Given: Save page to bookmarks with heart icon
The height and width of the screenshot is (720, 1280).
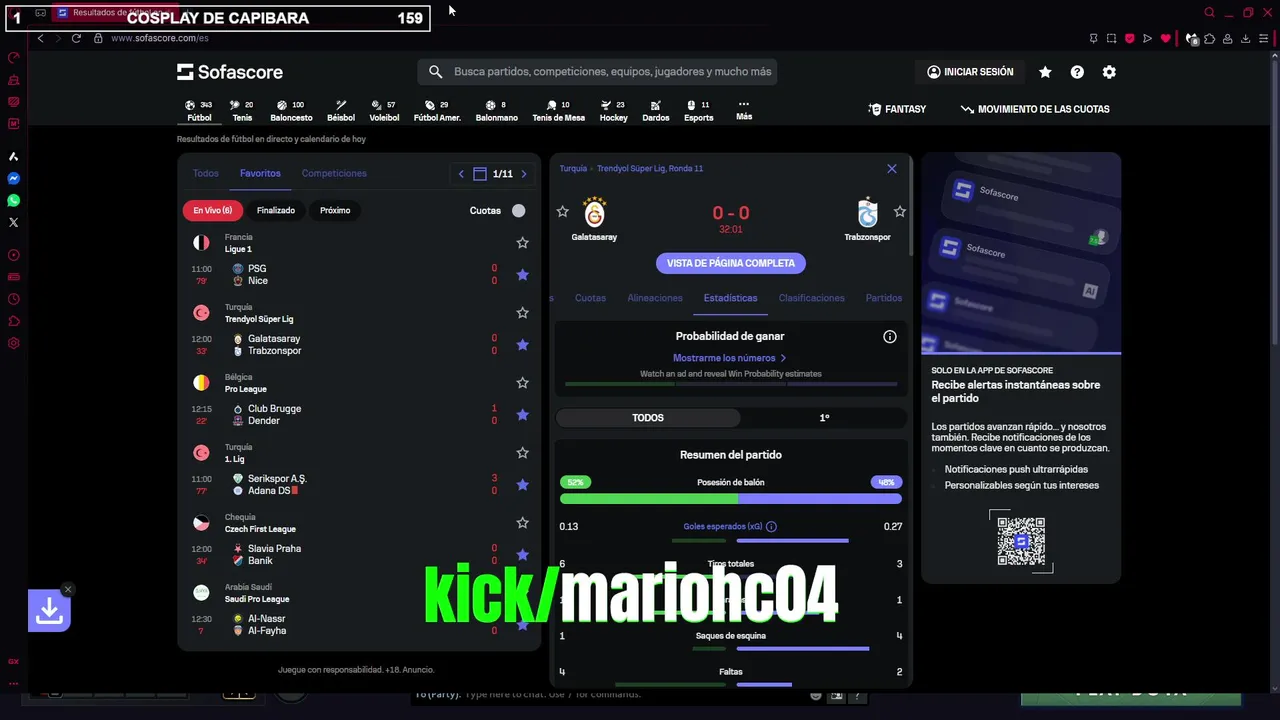Looking at the screenshot, I should 1166,38.
